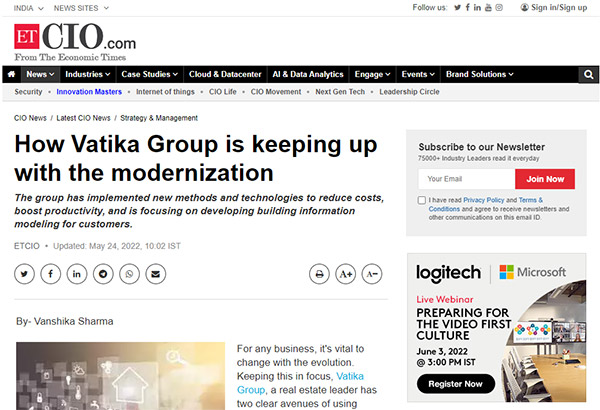Open the Privacy Policy link

[x=484, y=200]
